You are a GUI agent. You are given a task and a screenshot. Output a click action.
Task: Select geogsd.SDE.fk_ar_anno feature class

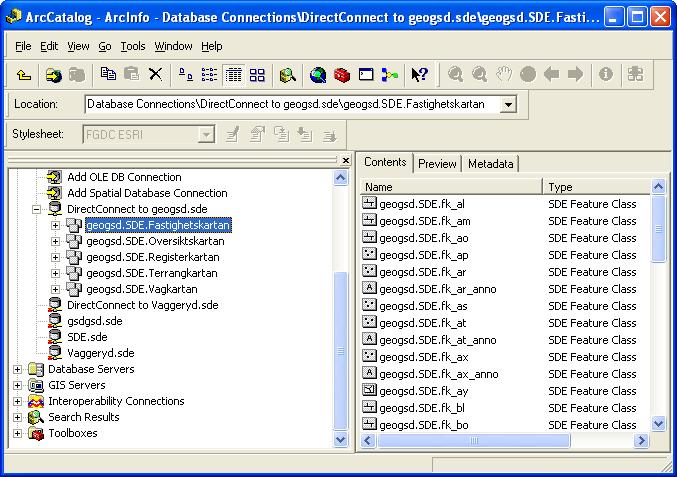438,289
